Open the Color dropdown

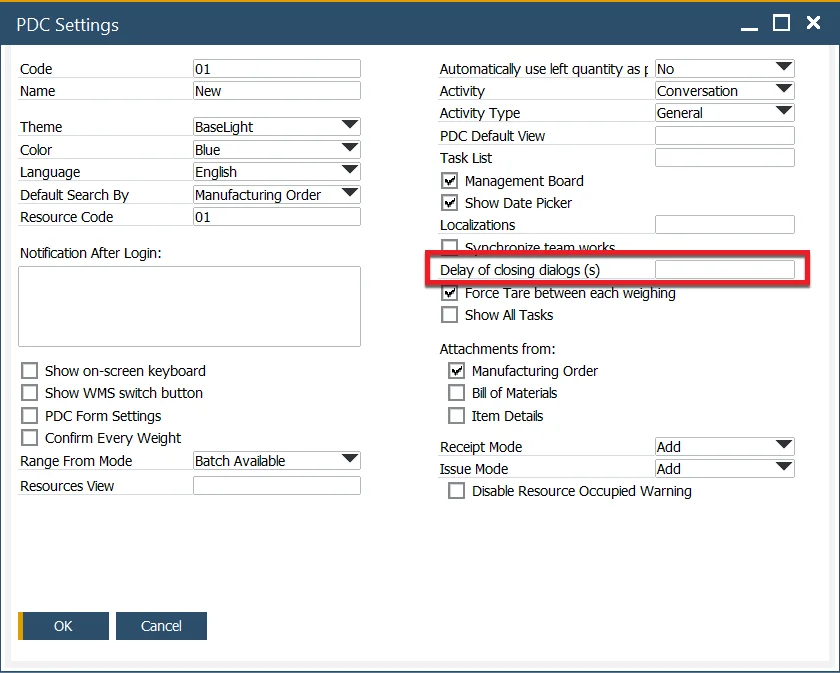[x=277, y=149]
